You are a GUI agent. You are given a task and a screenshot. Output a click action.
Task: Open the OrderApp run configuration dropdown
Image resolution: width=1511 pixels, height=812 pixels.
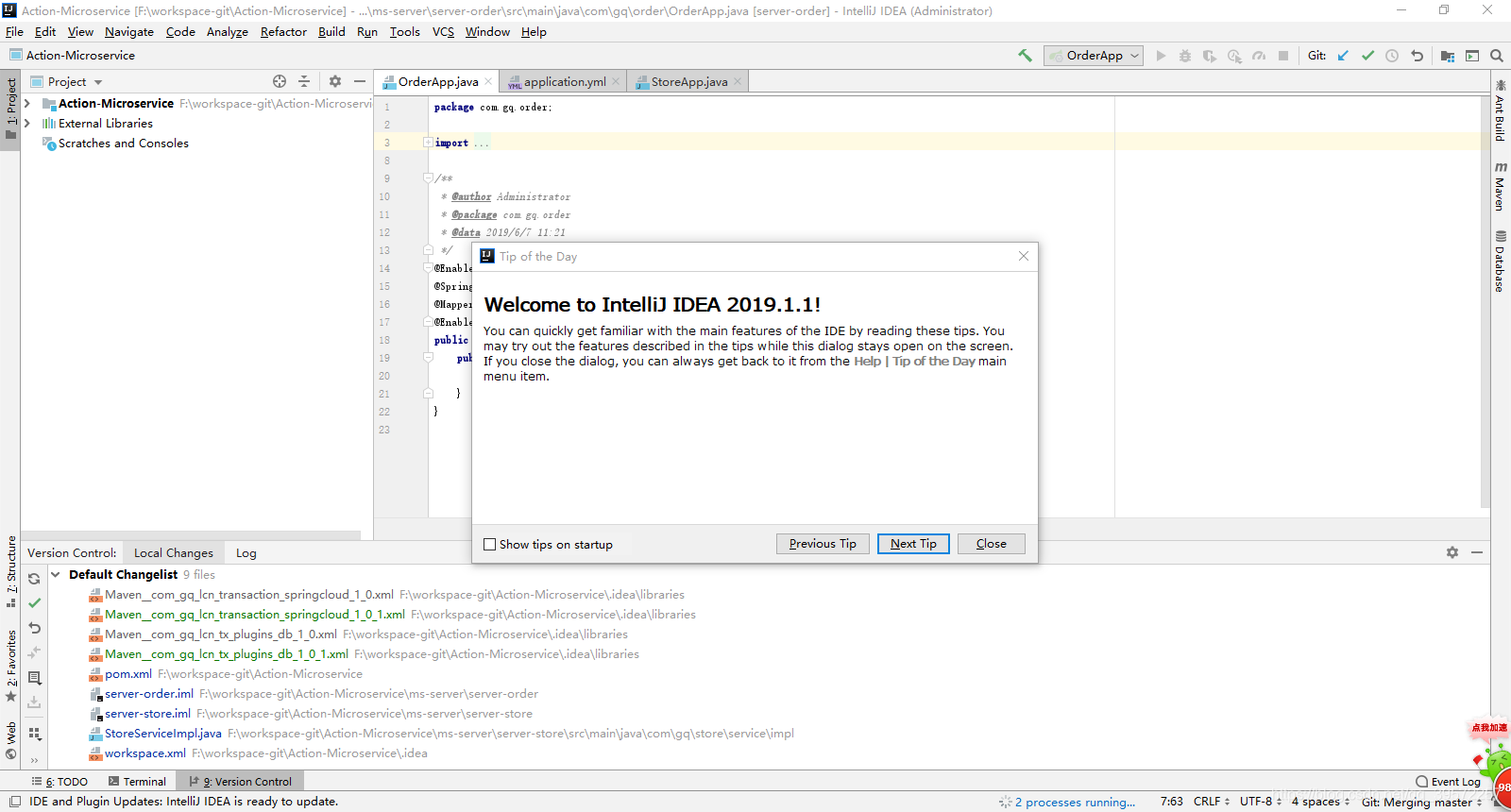pyautogui.click(x=1094, y=56)
